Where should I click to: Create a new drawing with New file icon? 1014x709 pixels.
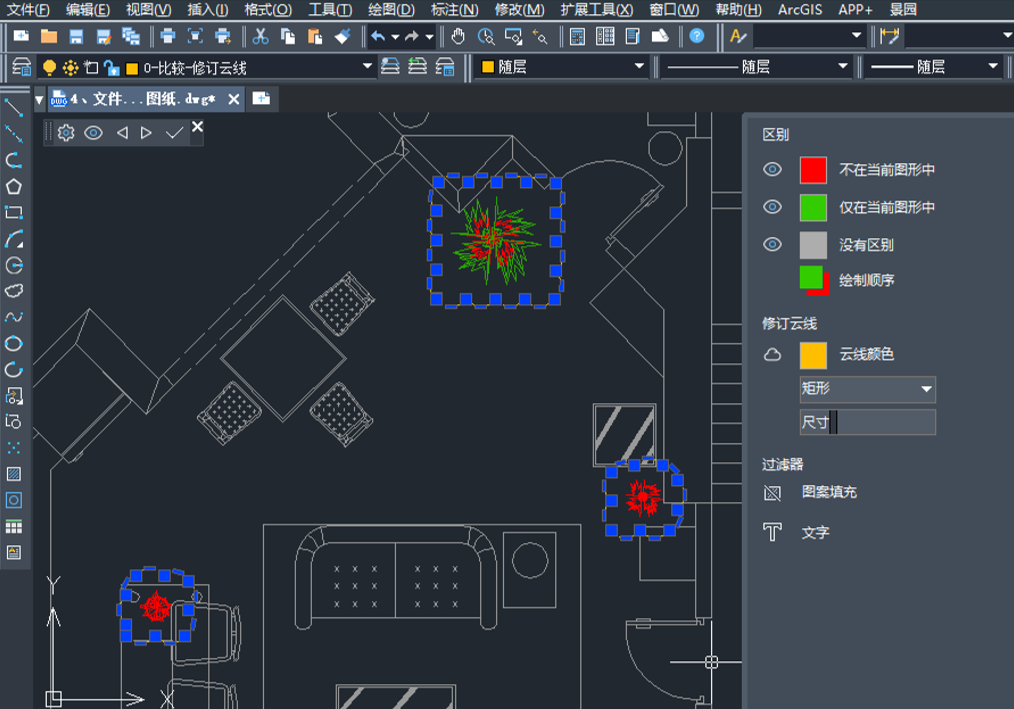click(21, 36)
